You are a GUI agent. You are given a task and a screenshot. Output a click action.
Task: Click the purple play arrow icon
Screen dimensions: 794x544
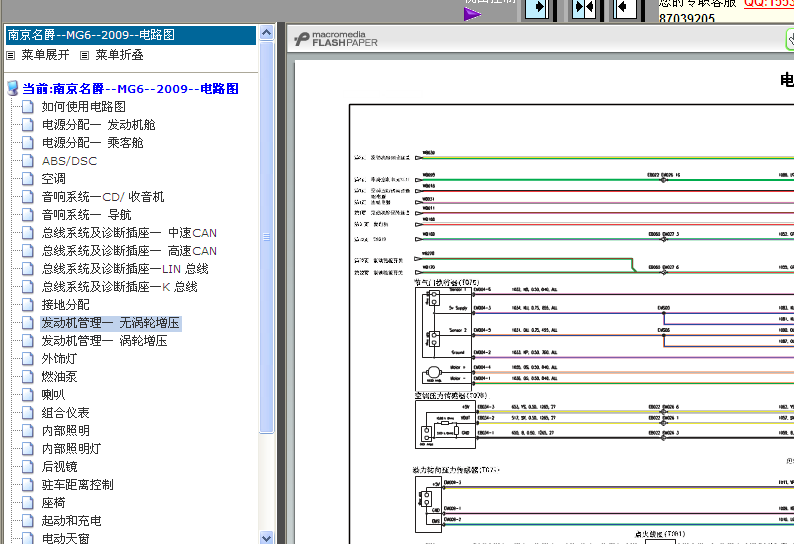click(472, 14)
